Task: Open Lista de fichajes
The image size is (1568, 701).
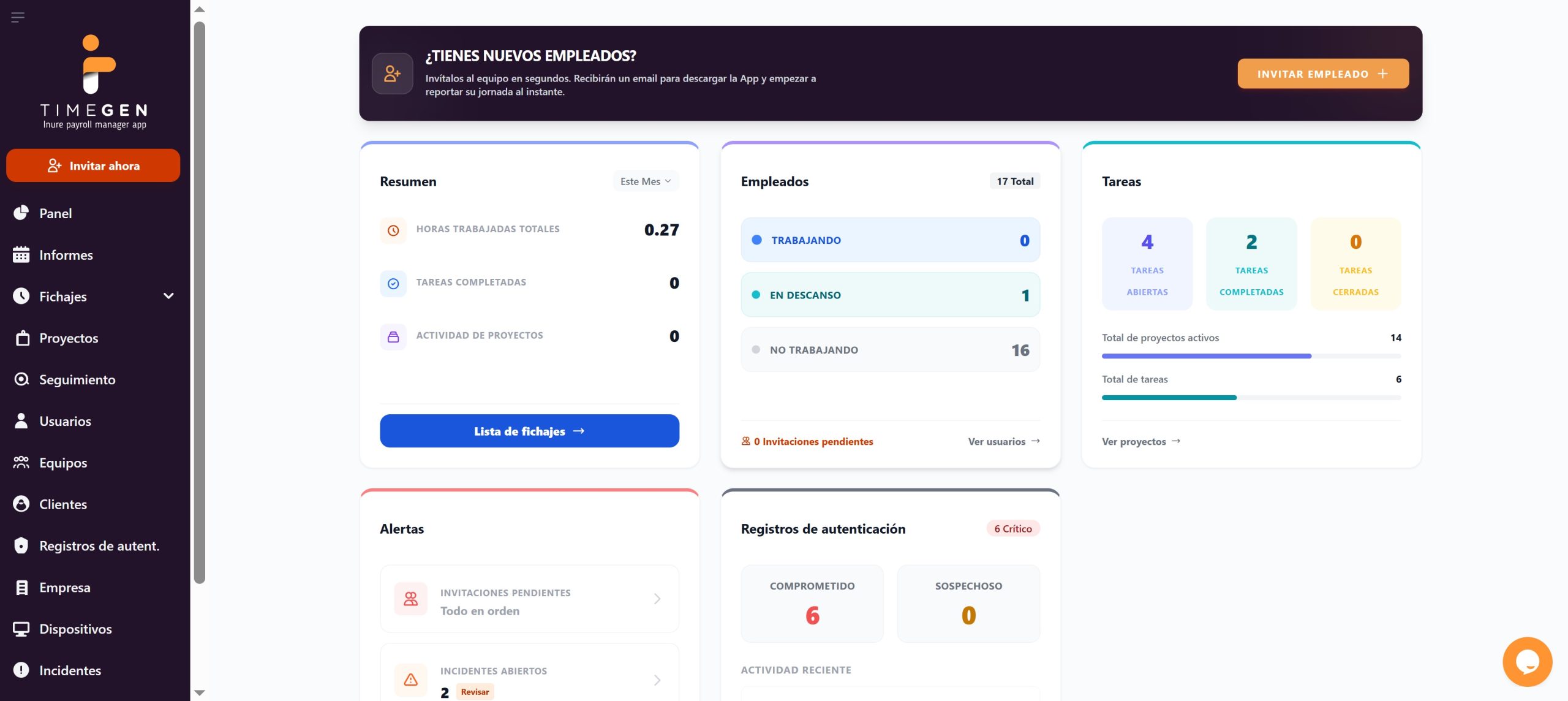Action: [x=529, y=431]
